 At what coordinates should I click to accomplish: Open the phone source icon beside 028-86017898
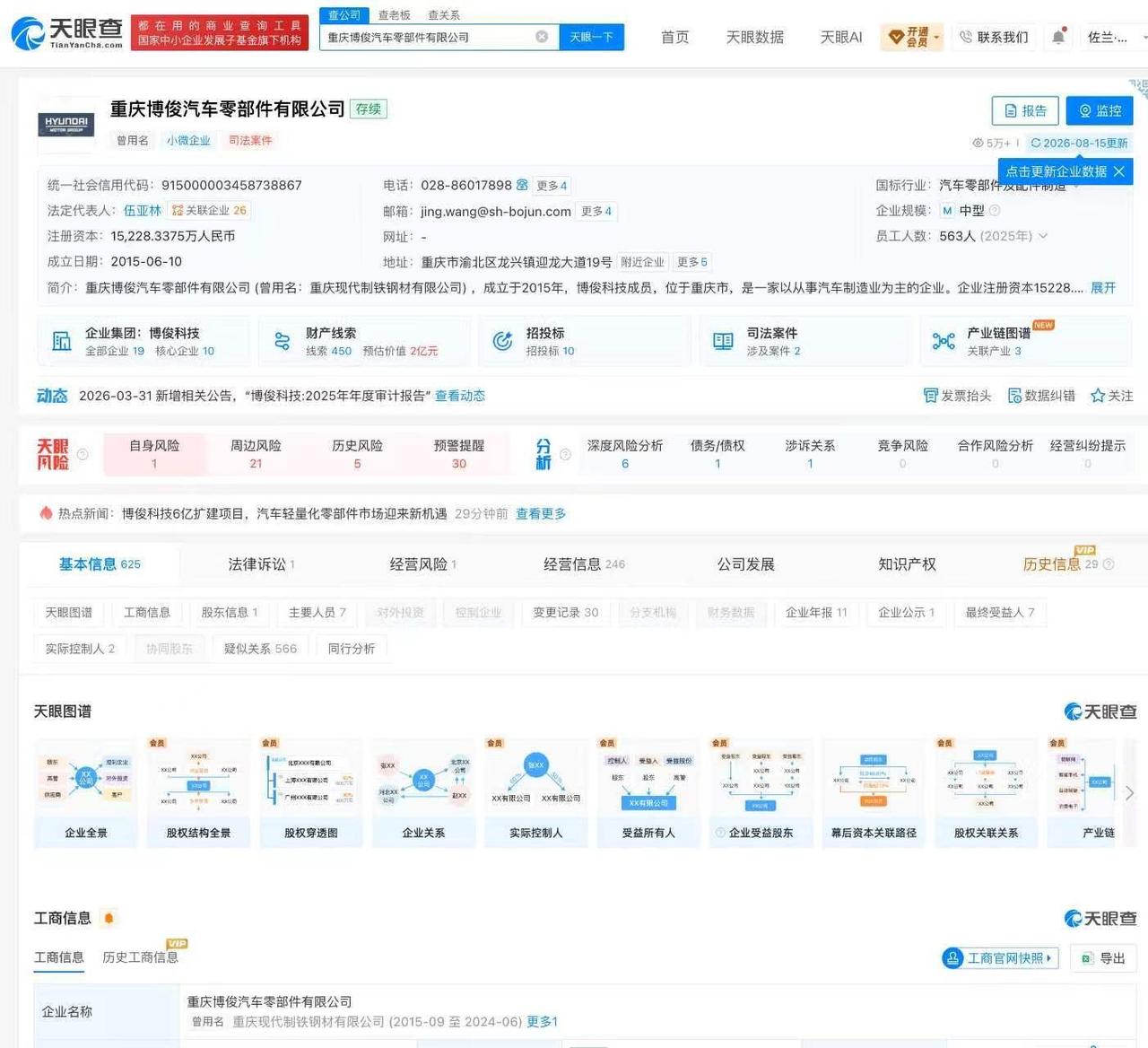[522, 185]
